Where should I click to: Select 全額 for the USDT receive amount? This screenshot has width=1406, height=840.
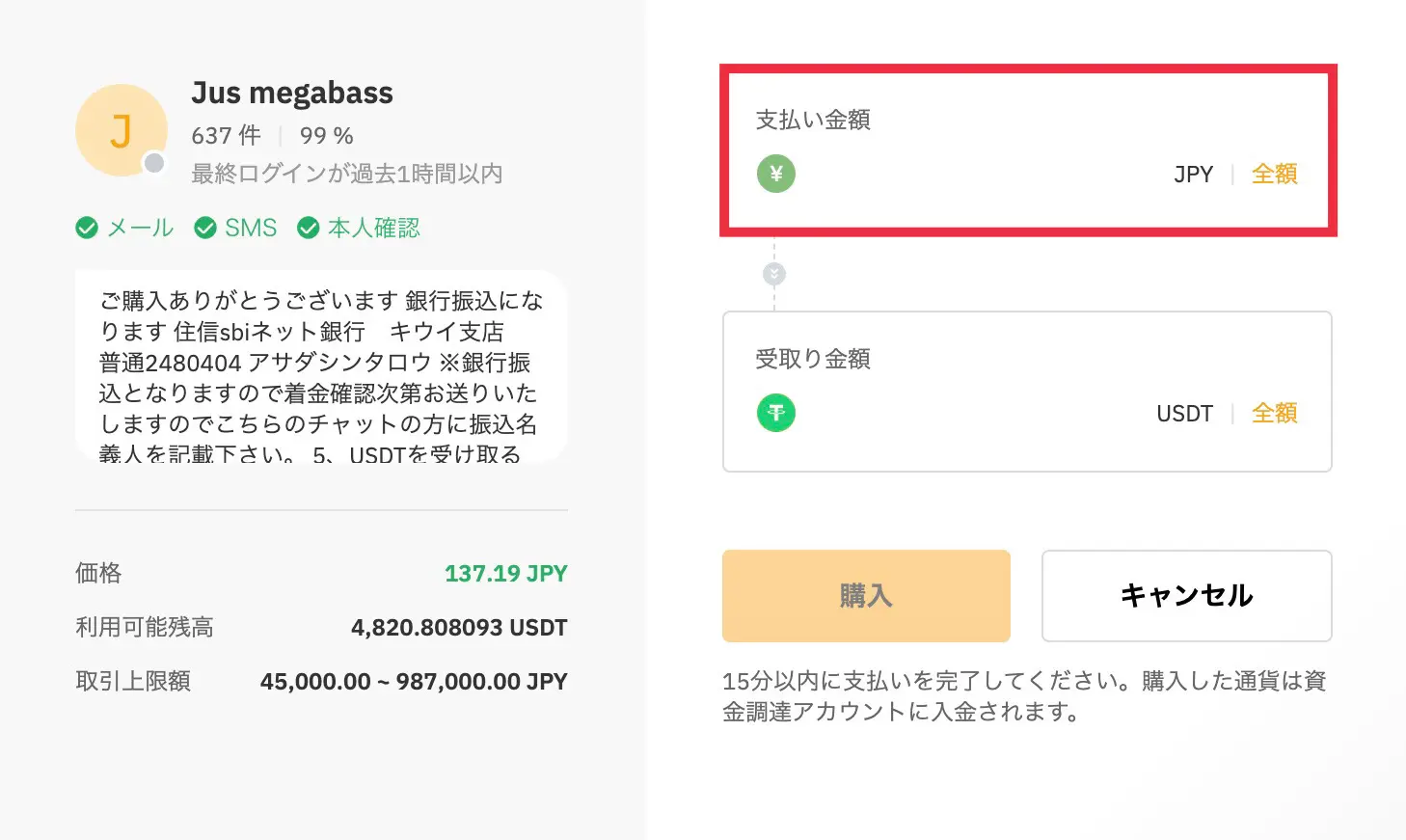point(1274,414)
